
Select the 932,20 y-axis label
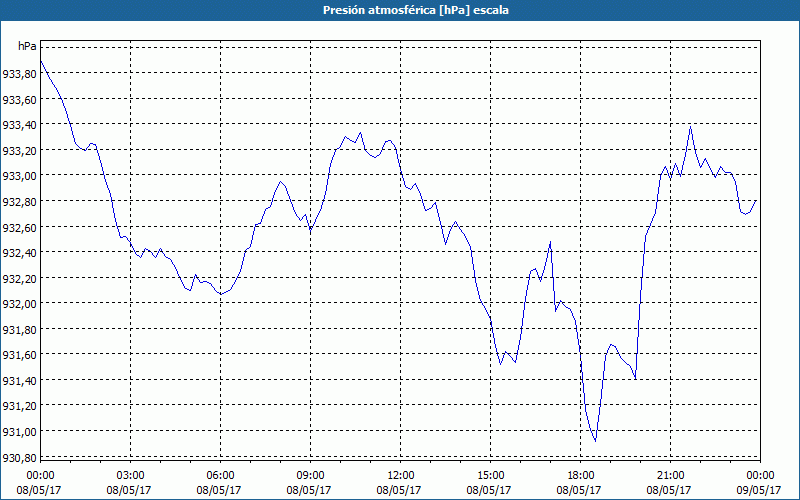[x=19, y=279]
